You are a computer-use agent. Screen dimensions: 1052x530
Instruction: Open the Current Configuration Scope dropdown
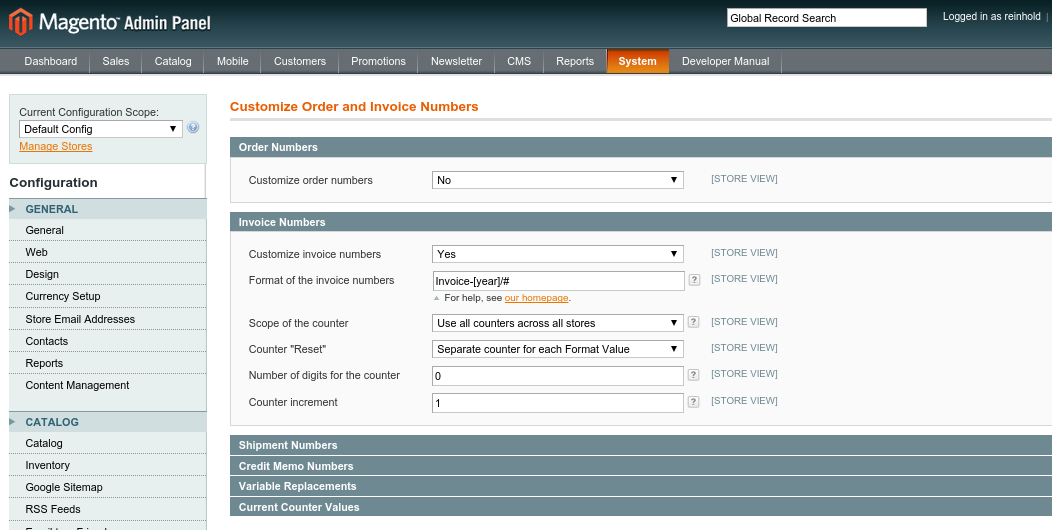(100, 129)
